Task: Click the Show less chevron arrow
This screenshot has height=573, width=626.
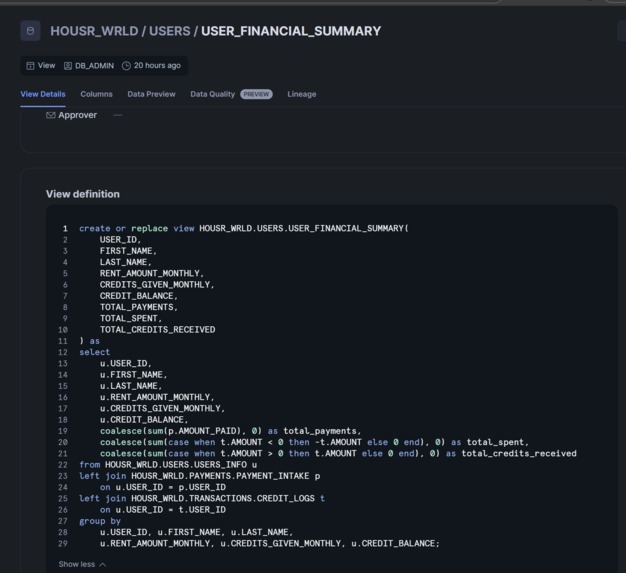Action: point(103,565)
